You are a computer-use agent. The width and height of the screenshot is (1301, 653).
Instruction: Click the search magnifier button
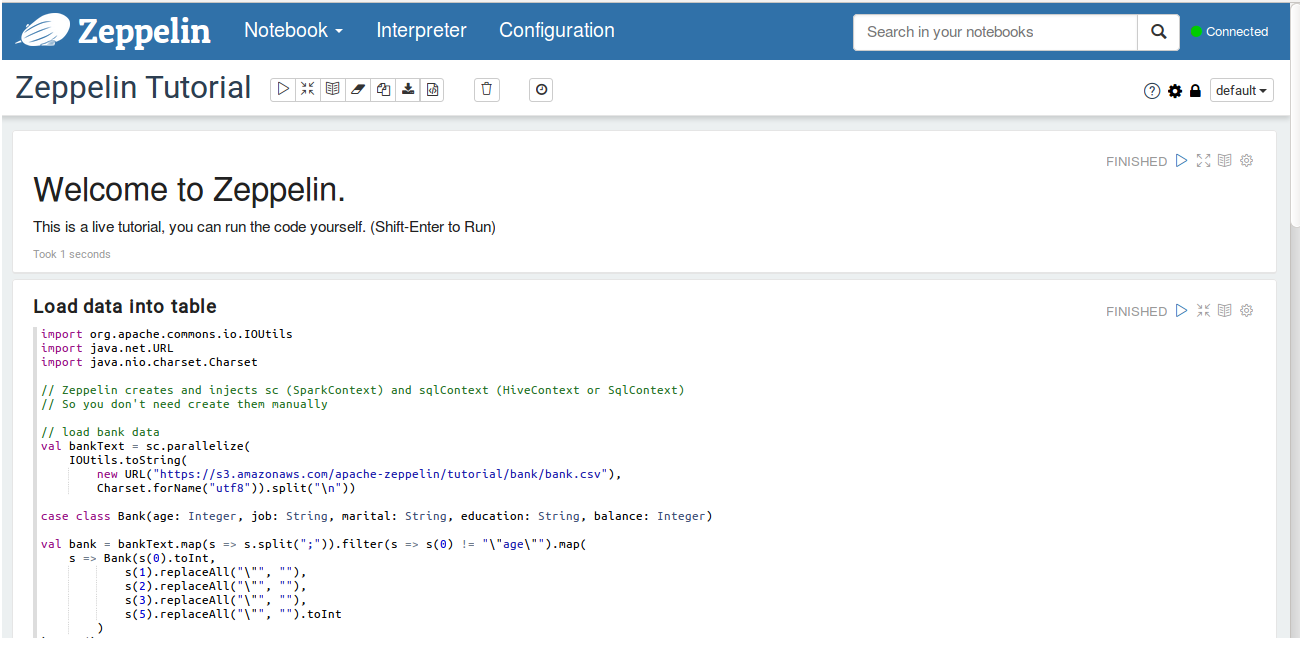click(1158, 32)
